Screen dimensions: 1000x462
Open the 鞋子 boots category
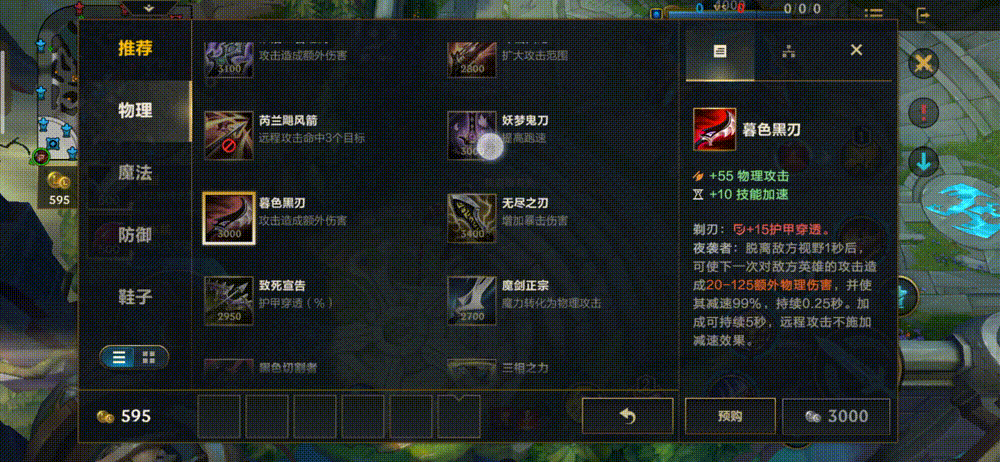tap(135, 297)
